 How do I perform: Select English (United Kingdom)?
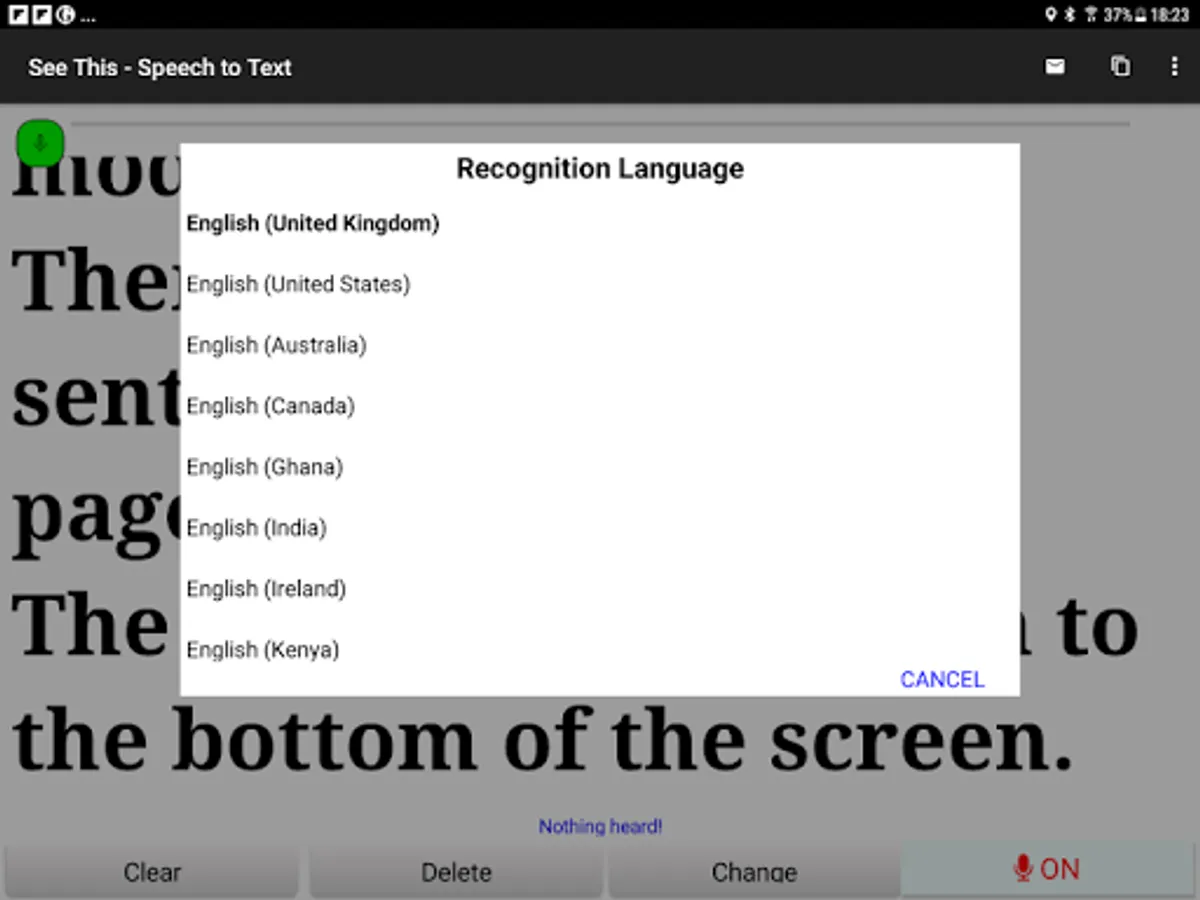coord(600,223)
